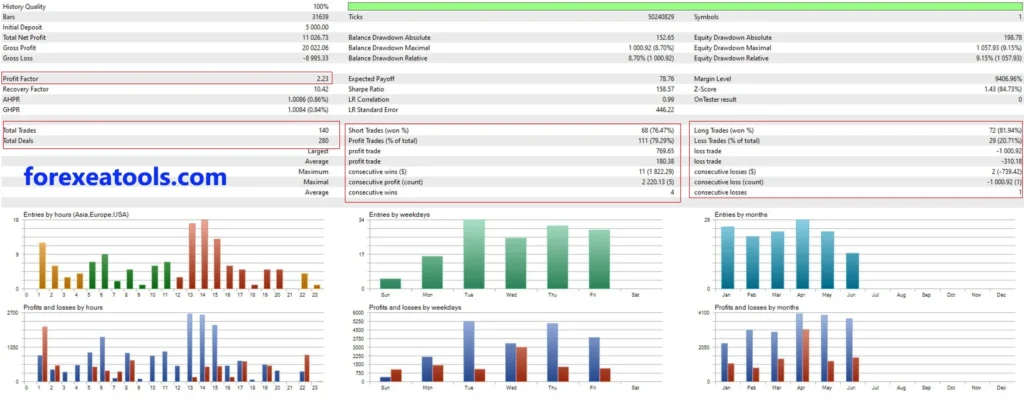
Task: Click the loss trades value 29 (20.71%)
Action: (1004, 141)
